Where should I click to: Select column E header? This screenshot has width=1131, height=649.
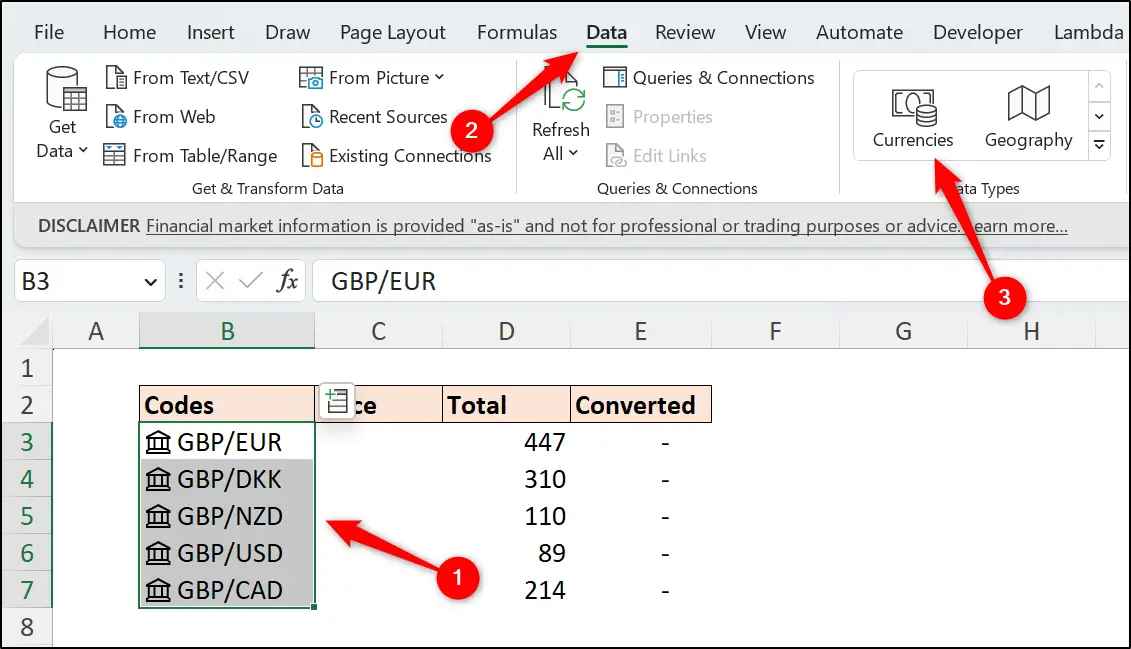tap(641, 331)
